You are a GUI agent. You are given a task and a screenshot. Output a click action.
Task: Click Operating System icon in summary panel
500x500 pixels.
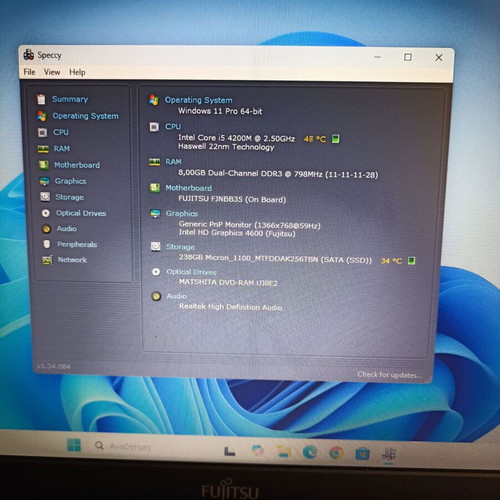154,100
